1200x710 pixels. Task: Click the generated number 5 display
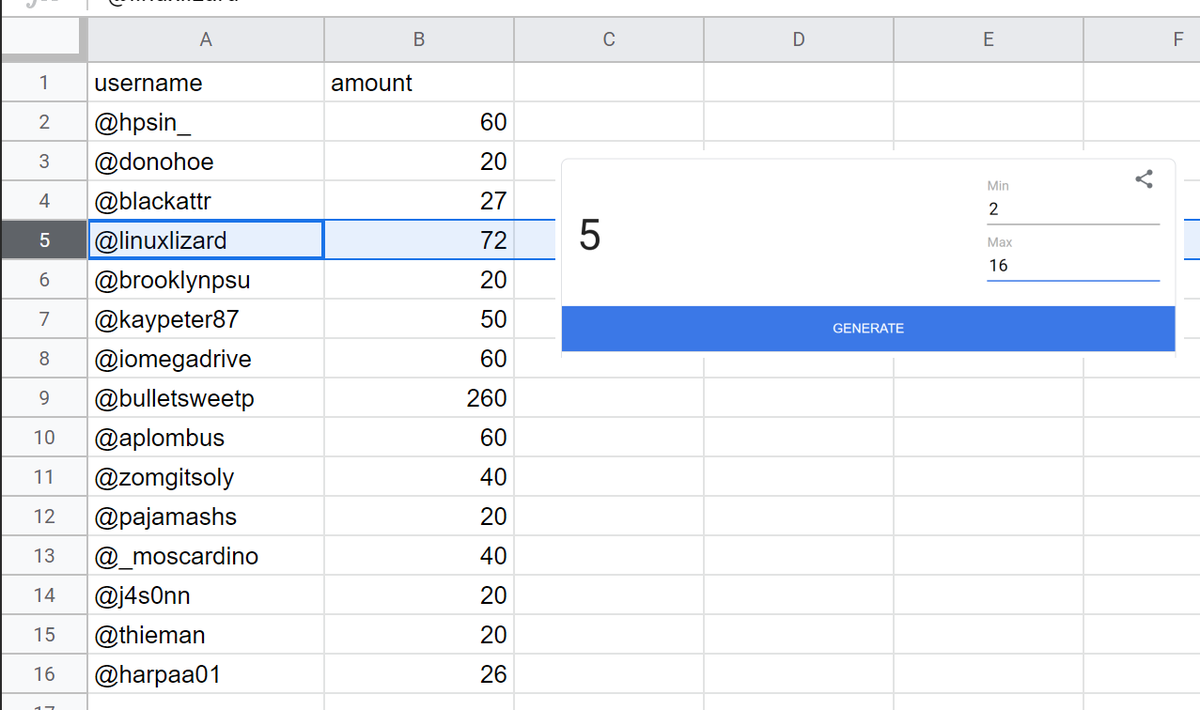[x=590, y=237]
